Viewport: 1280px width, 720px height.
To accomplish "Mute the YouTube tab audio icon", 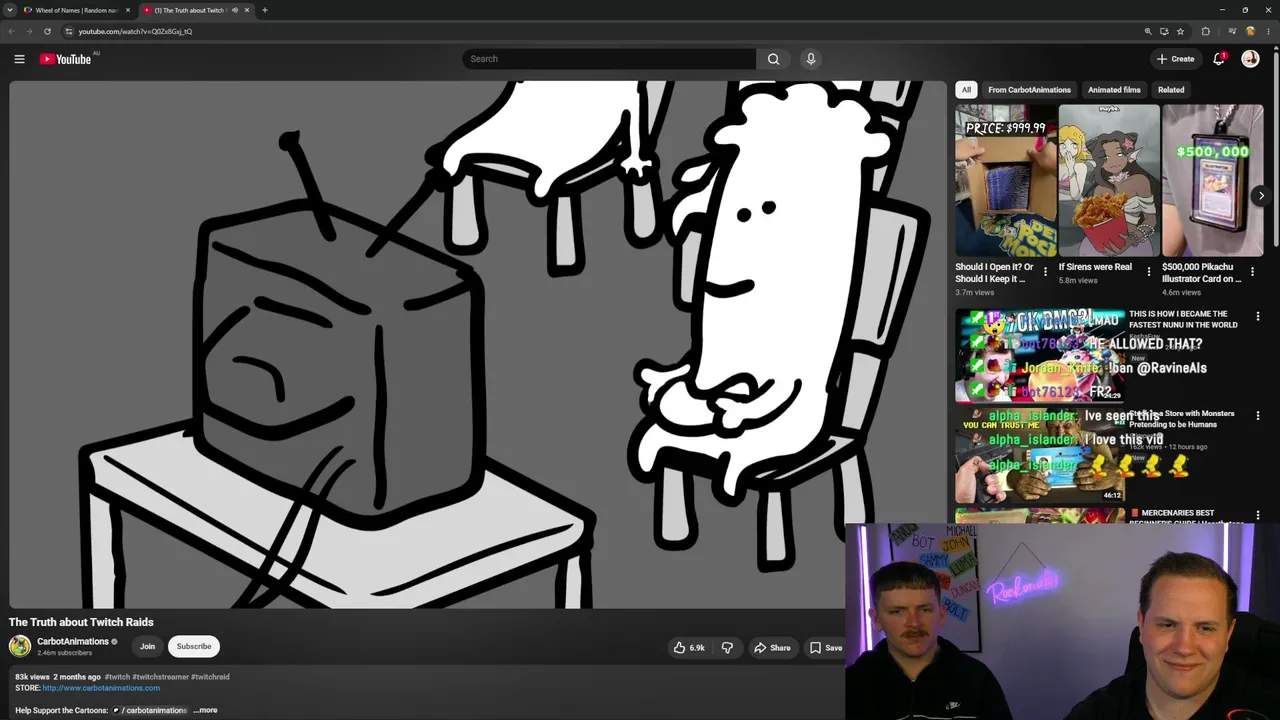I will point(234,10).
